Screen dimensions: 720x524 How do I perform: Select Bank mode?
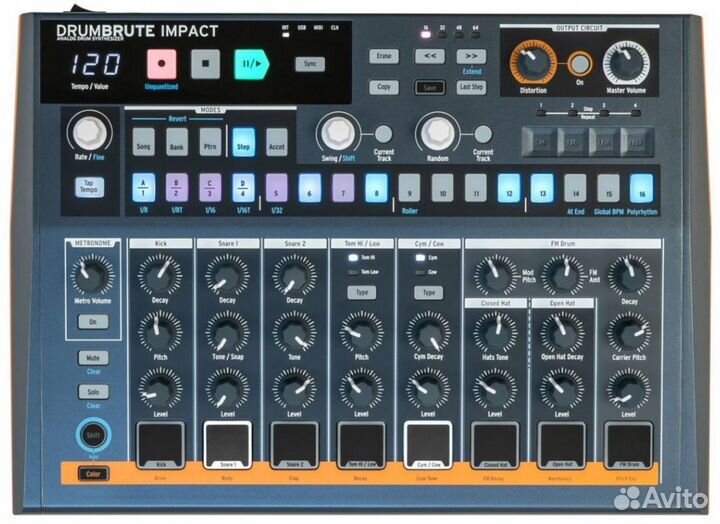(177, 142)
